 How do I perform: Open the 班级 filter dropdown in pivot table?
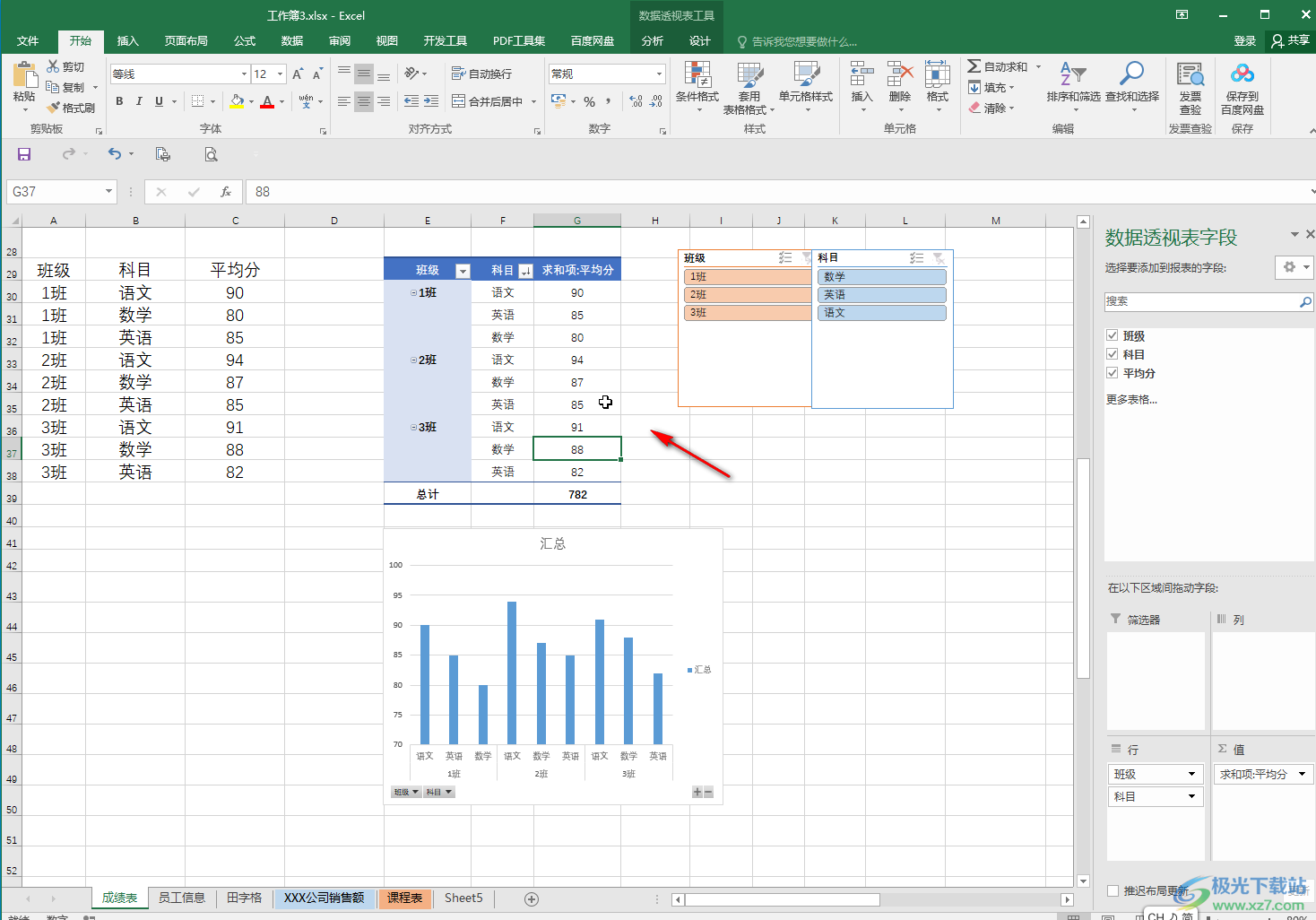coord(463,271)
